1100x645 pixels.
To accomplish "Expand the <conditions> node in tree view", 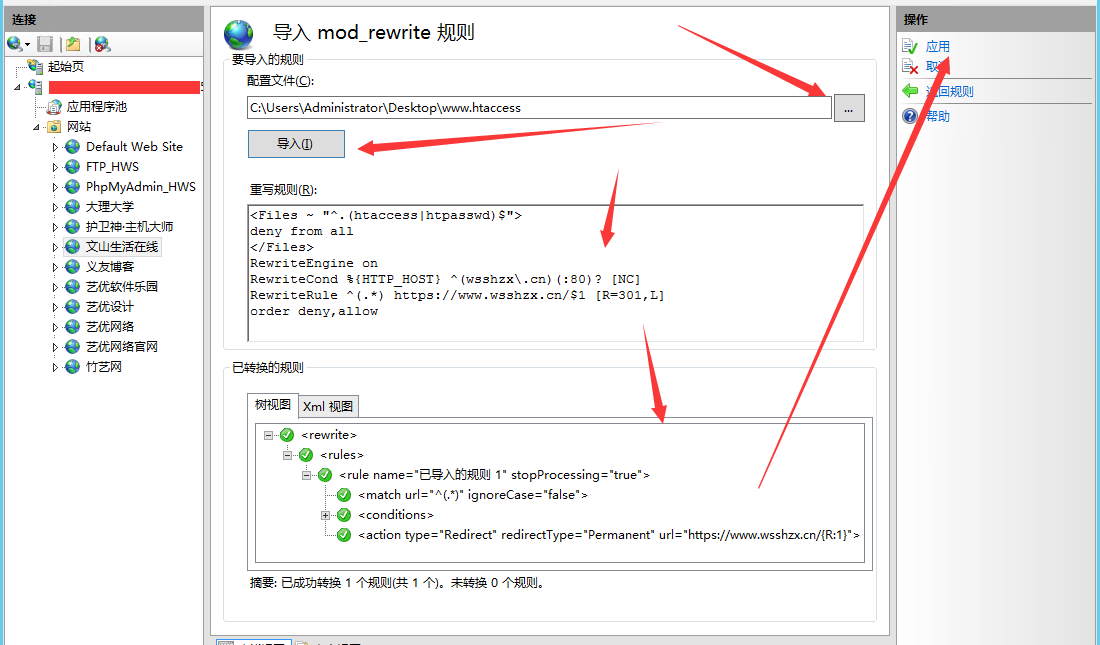I will pyautogui.click(x=325, y=515).
